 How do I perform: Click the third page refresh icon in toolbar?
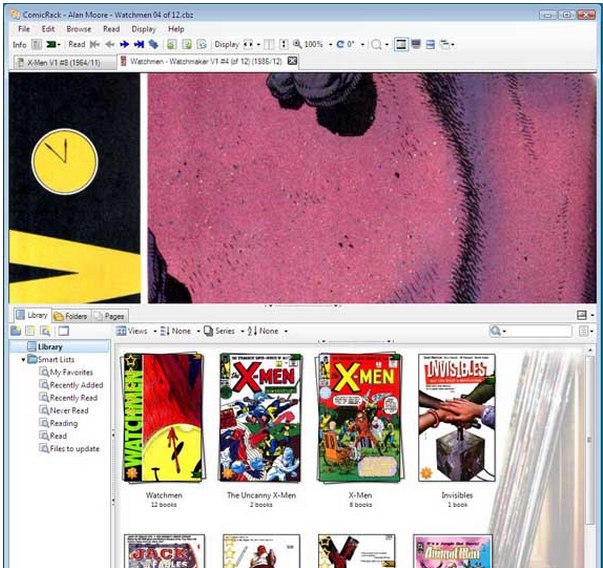click(202, 45)
